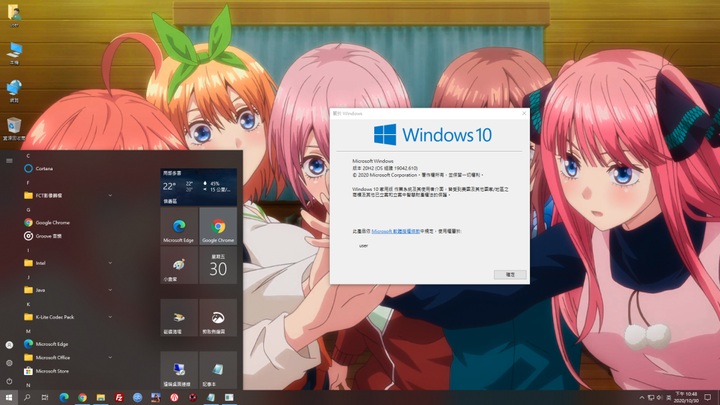Click letter header C in app list
720x405 pixels.
pyautogui.click(x=28, y=156)
